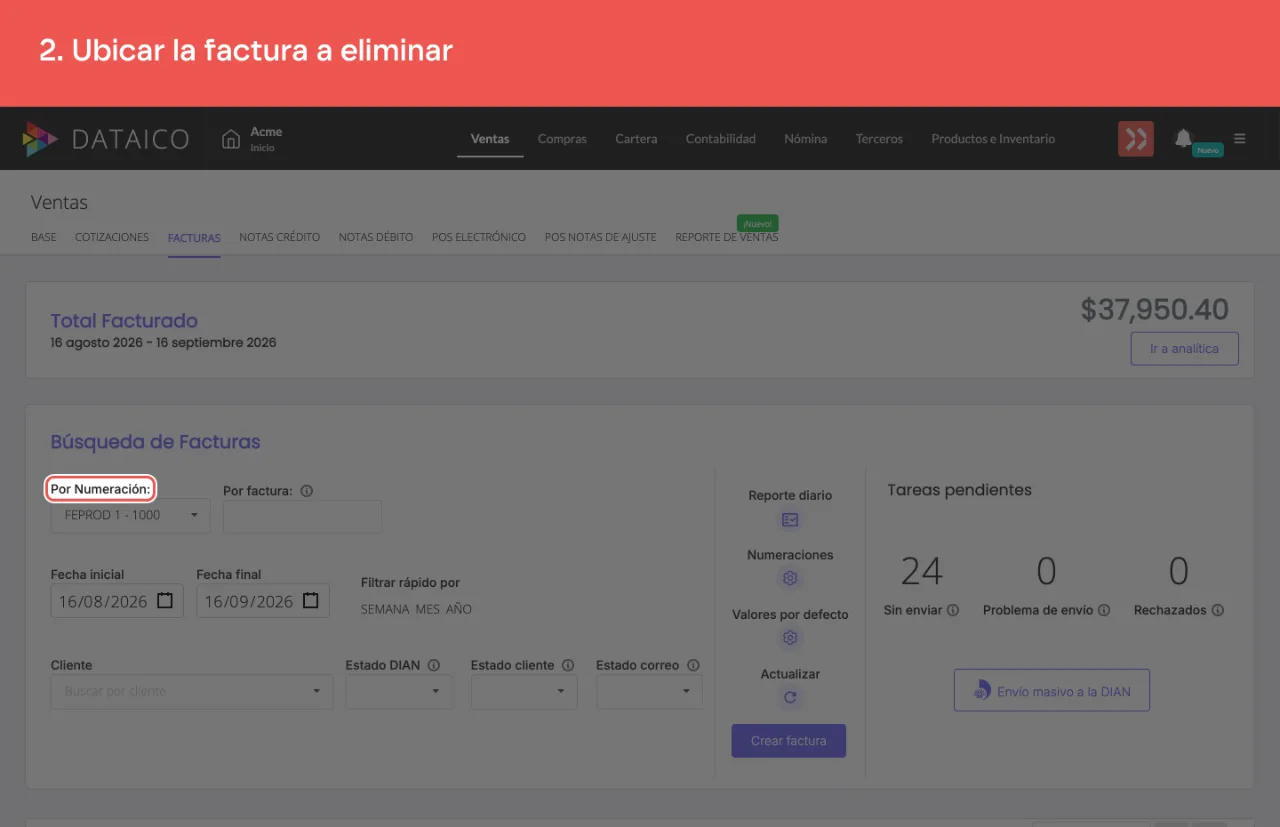1280x827 pixels.
Task: Click the Problema de envío info icon
Action: point(1104,610)
